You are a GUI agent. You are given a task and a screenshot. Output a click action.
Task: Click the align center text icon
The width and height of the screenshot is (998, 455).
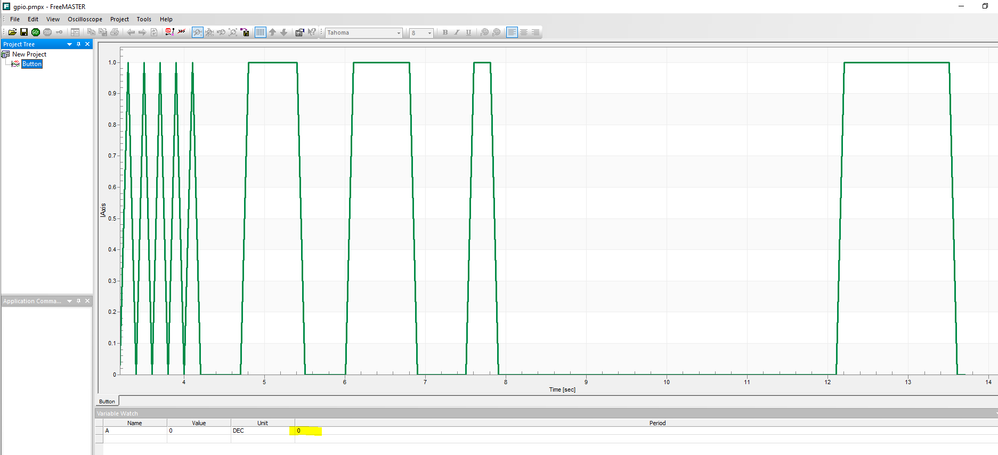(x=524, y=32)
